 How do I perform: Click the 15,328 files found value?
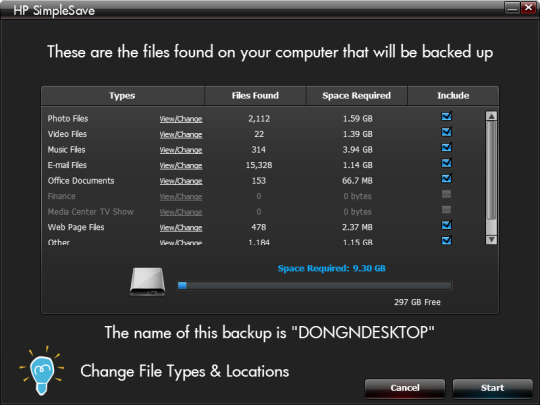click(259, 165)
